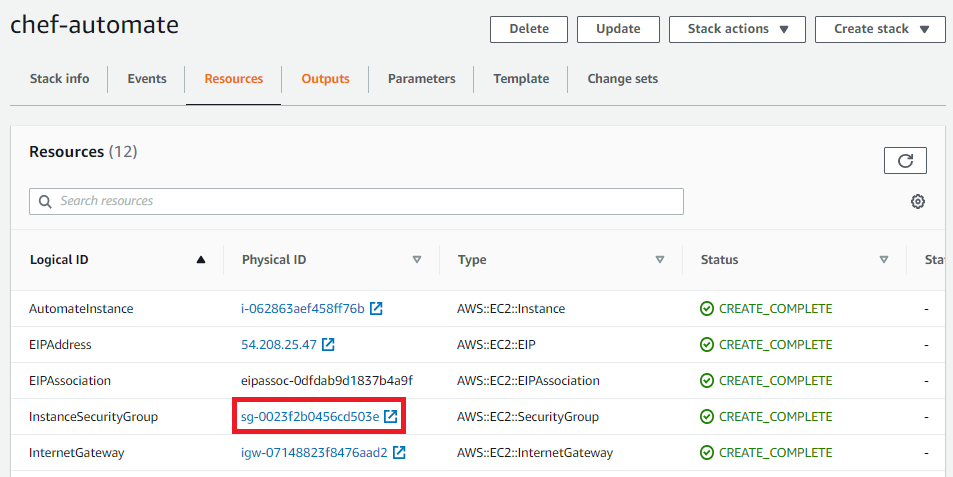This screenshot has height=477, width=953.
Task: Click external link icon beside sg-0023f2b0456cd503e
Action: tap(391, 417)
